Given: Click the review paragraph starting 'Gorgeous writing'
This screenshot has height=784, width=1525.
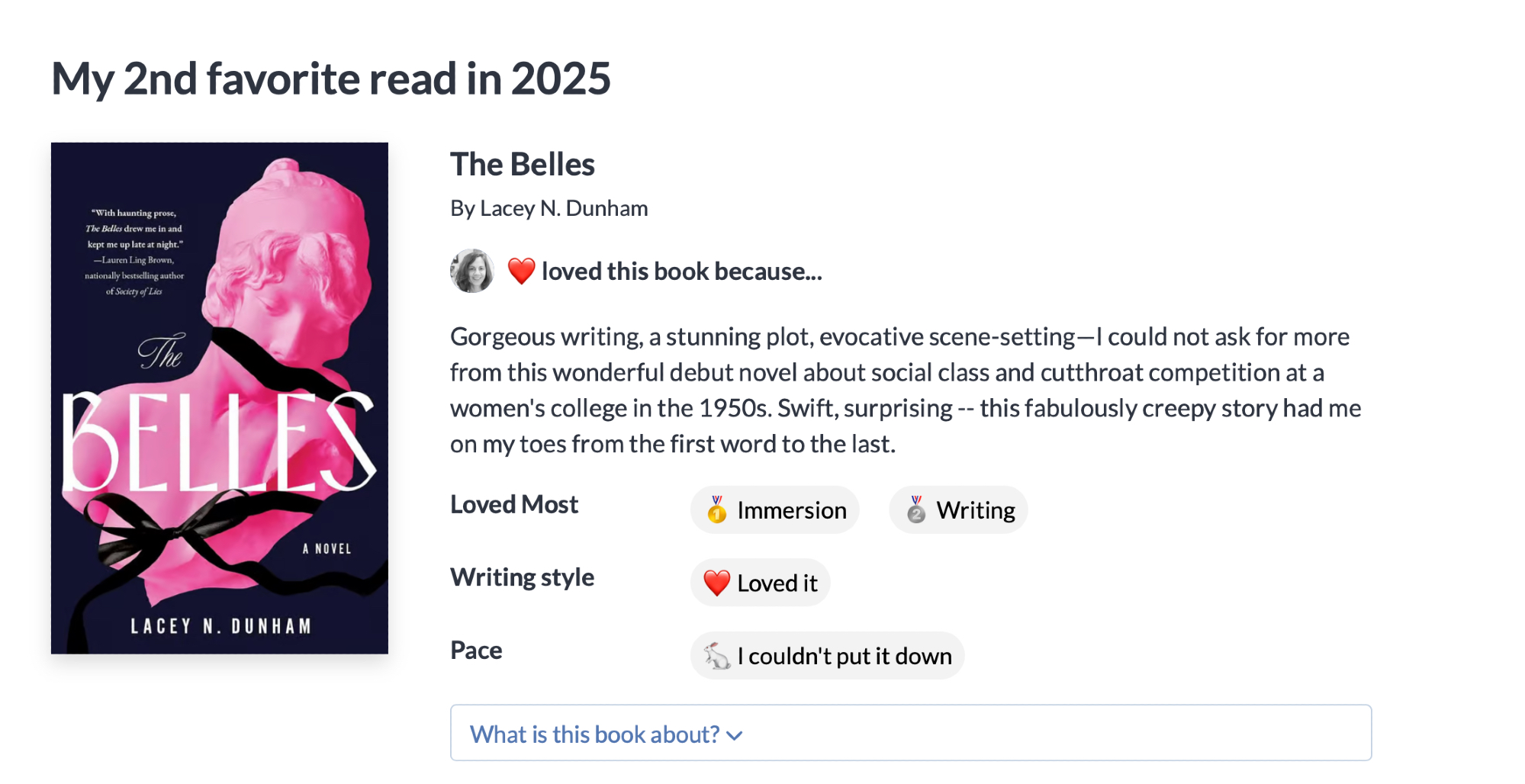Looking at the screenshot, I should pyautogui.click(x=906, y=390).
